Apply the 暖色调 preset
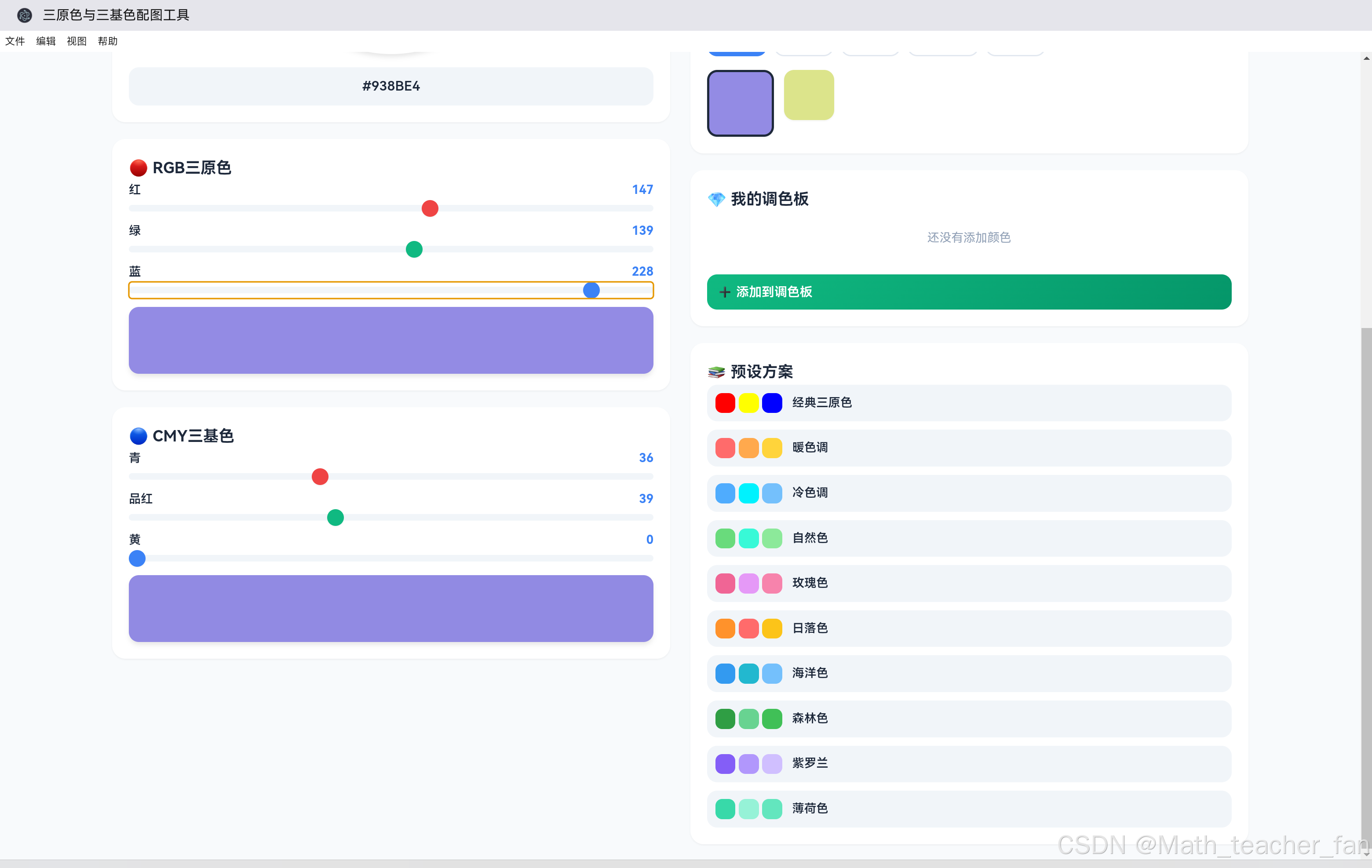Image resolution: width=1372 pixels, height=868 pixels. (x=969, y=448)
